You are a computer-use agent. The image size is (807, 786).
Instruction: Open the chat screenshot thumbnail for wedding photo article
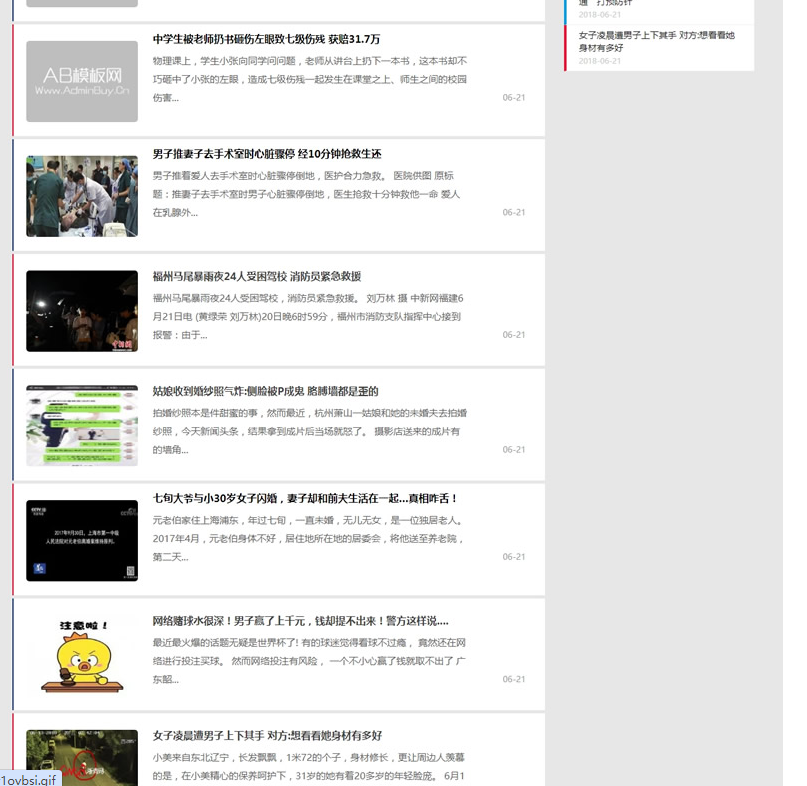point(82,426)
